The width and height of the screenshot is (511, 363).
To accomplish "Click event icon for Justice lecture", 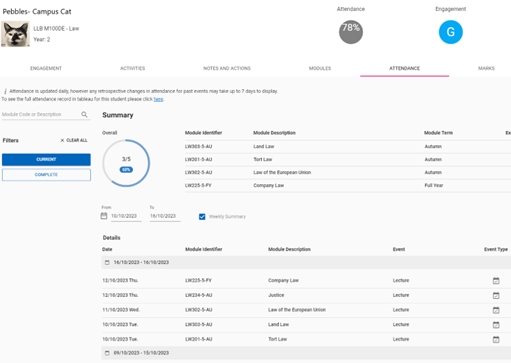I will coord(496,295).
